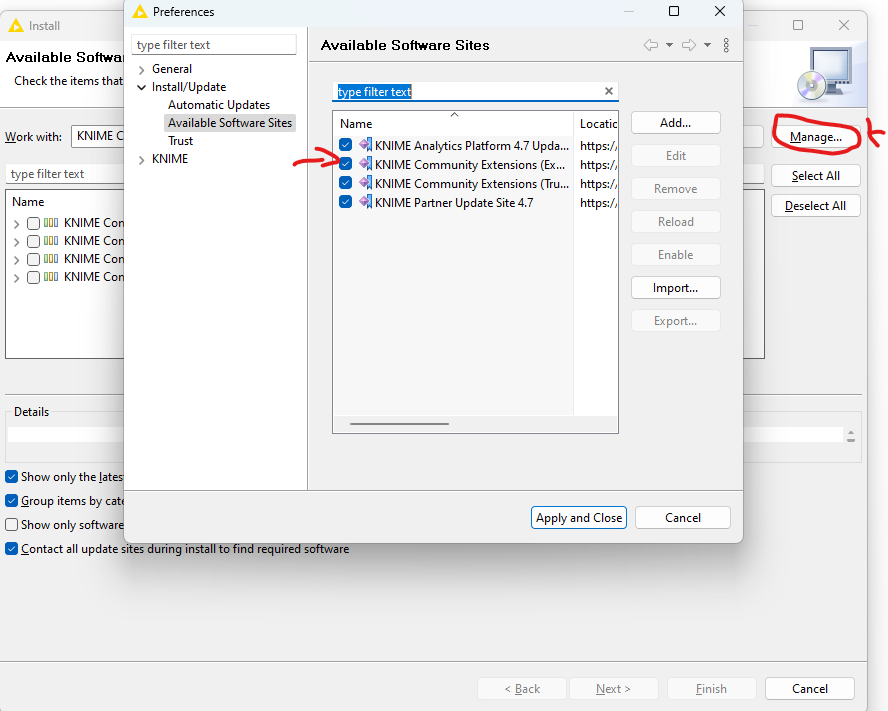
Task: Click the Details pane scroll stepper
Action: pos(851,436)
